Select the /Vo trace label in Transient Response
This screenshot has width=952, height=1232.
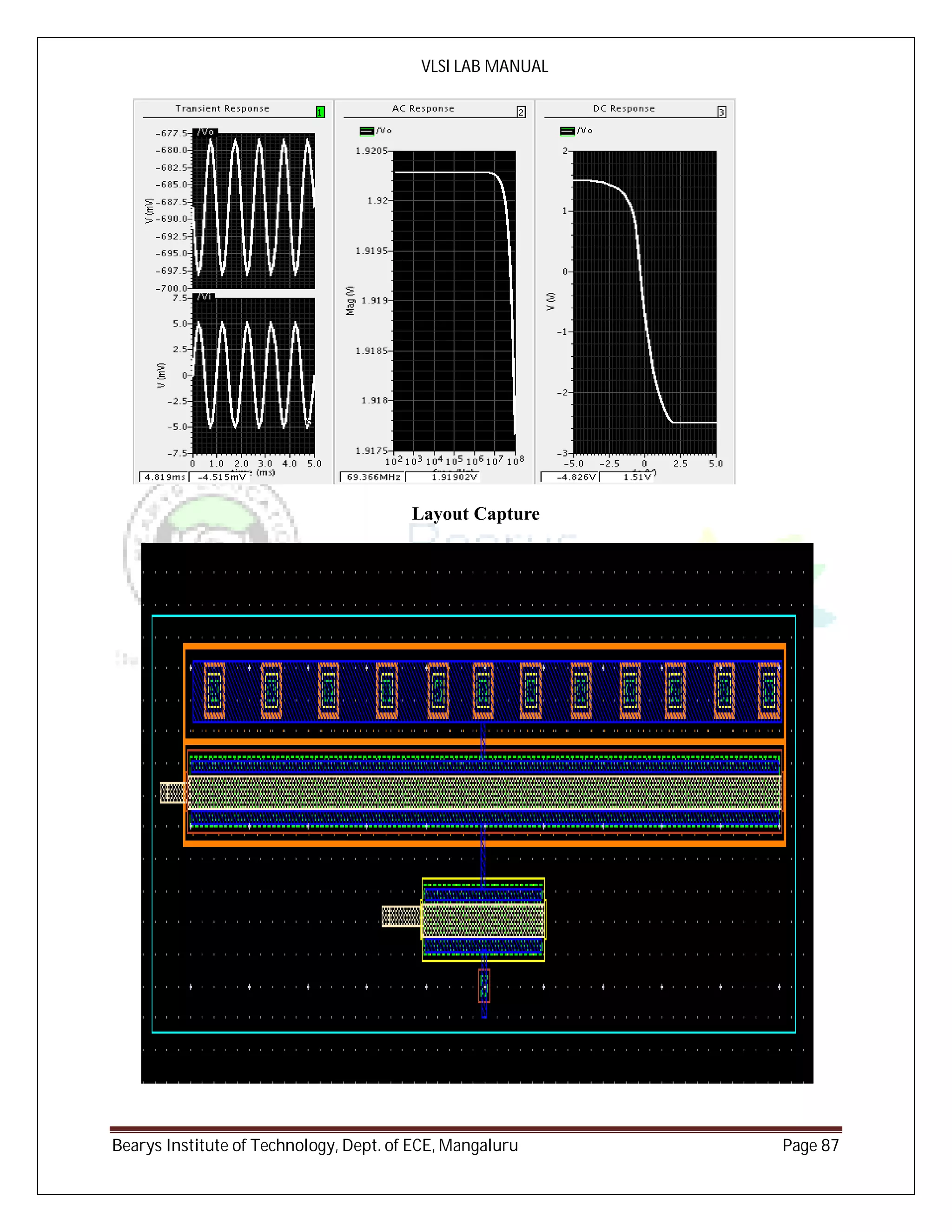tap(205, 132)
